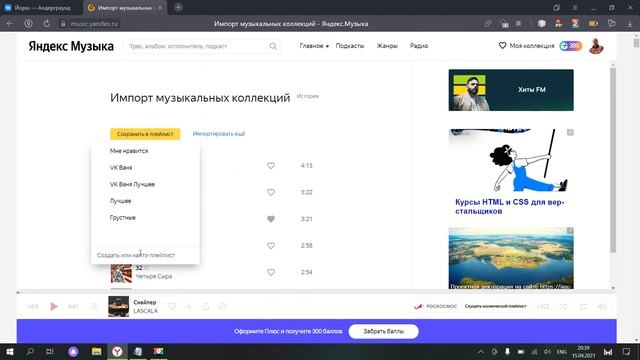640x360 pixels.
Task: Open the browser hamburger menu icon
Action: (x=574, y=8)
